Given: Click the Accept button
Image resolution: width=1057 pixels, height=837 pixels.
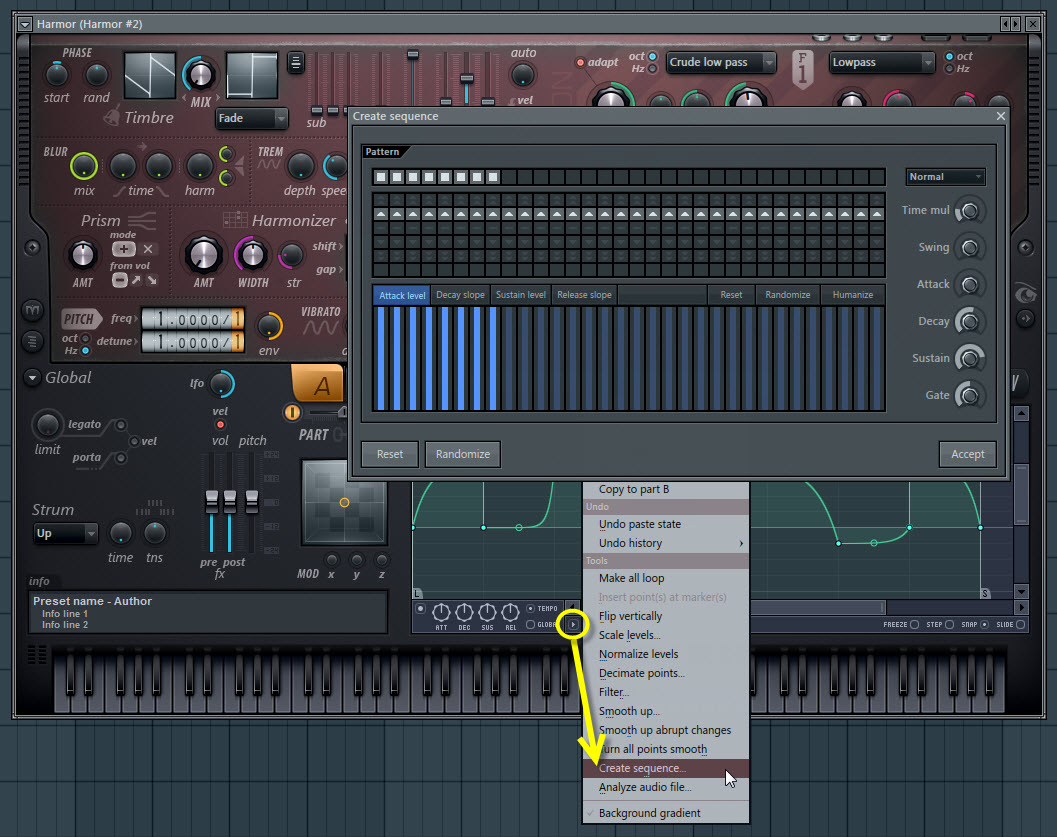Looking at the screenshot, I should 967,454.
